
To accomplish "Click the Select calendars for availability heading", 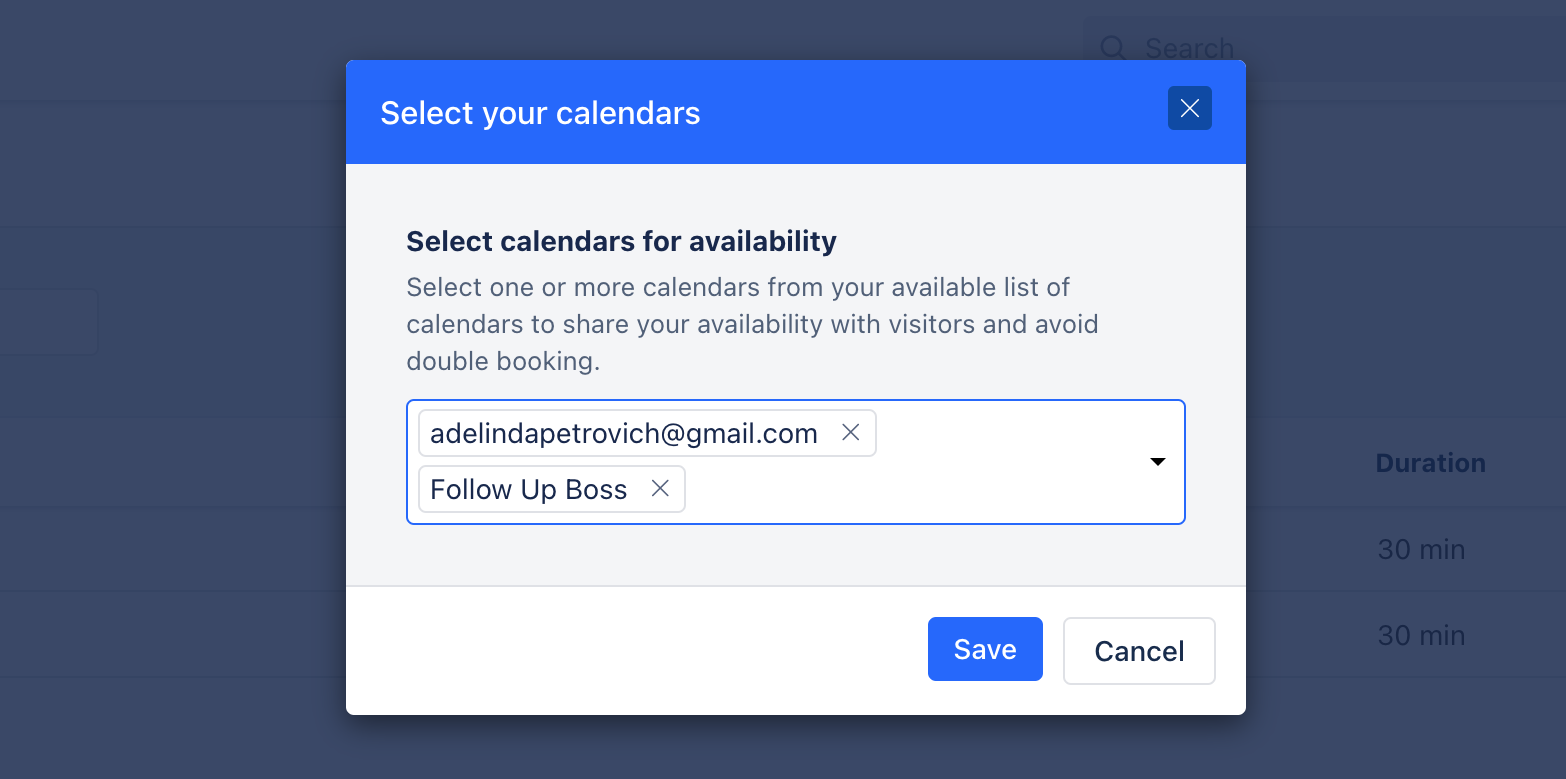I will [x=621, y=241].
